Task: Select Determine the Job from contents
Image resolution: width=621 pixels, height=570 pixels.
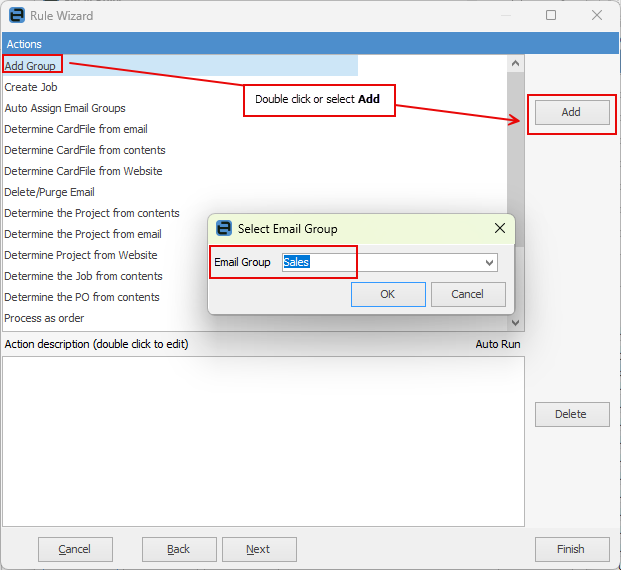Action: pos(84,276)
